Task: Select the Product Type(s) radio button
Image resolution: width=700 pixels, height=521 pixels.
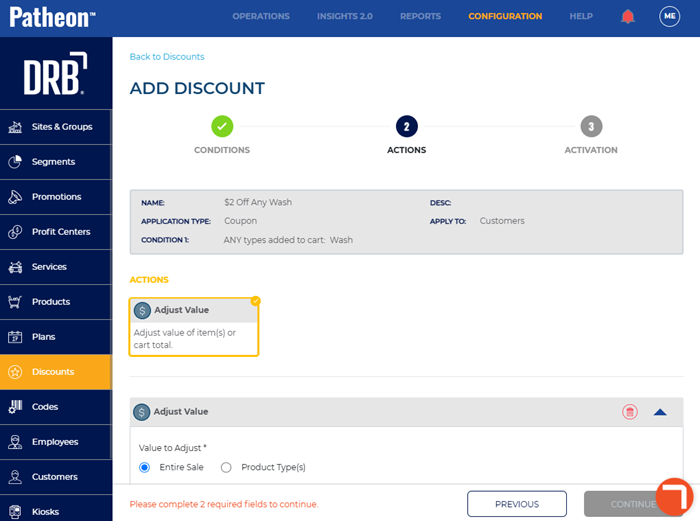Action: pos(226,467)
